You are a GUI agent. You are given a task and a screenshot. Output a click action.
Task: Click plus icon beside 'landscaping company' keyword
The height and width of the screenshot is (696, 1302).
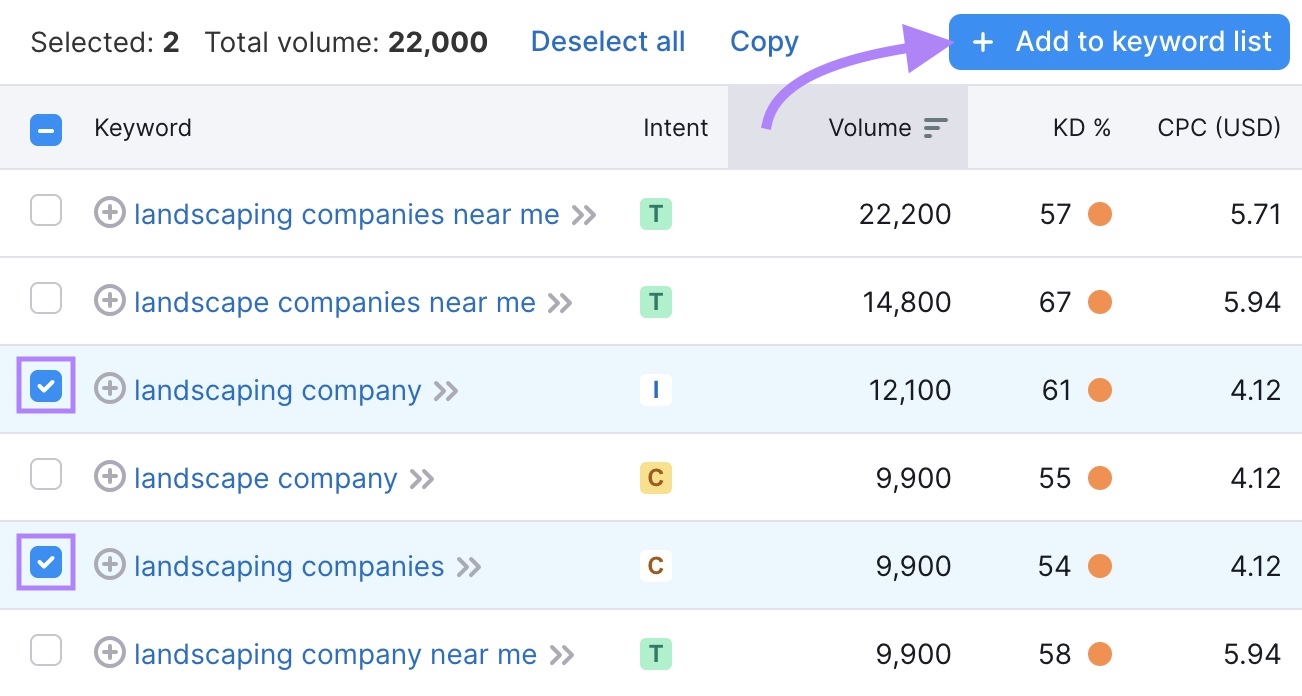tap(109, 389)
